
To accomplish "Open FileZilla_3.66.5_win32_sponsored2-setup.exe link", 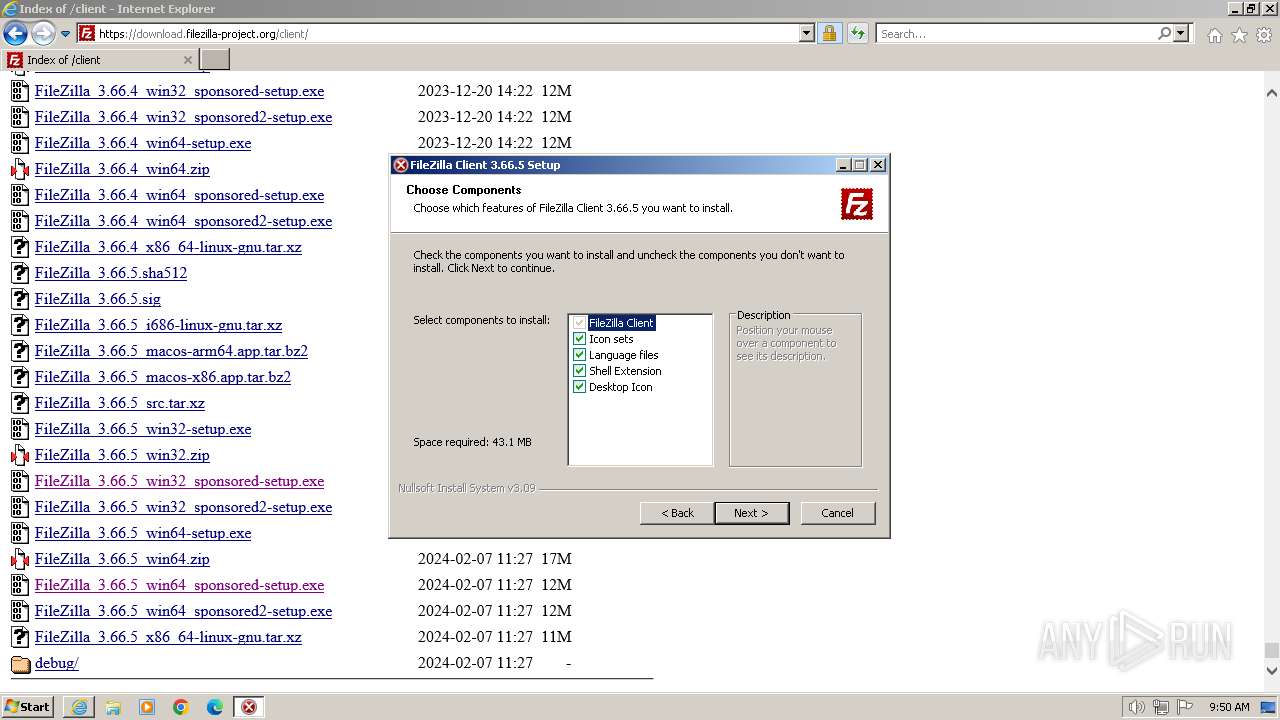I will click(183, 507).
